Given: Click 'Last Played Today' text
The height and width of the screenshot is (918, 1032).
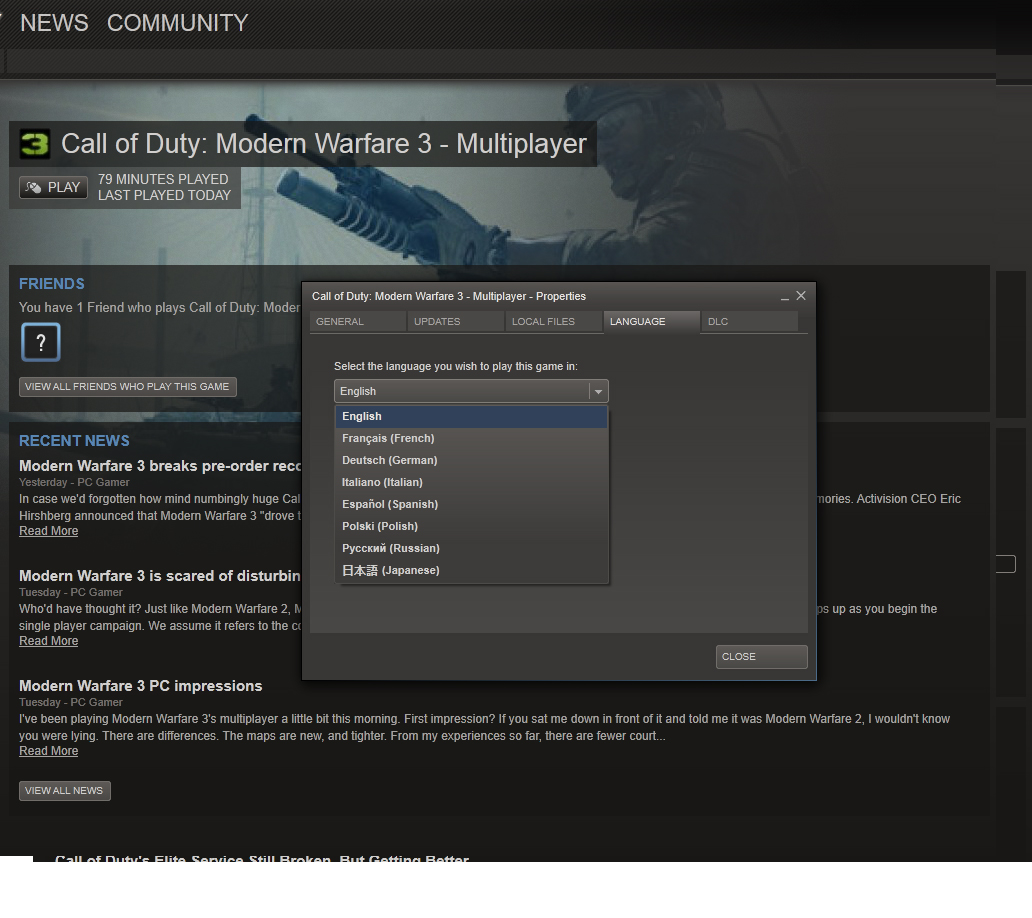Looking at the screenshot, I should coord(165,195).
